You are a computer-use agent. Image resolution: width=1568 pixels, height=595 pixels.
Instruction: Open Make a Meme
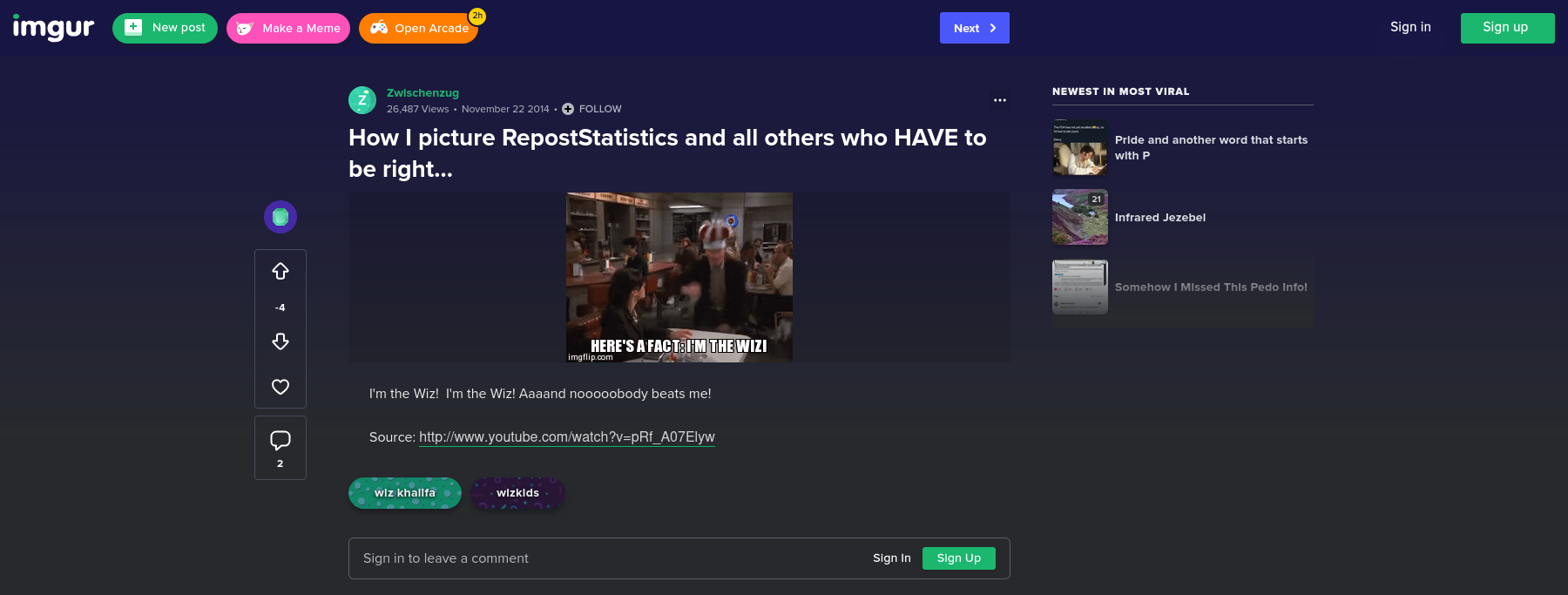pos(288,28)
